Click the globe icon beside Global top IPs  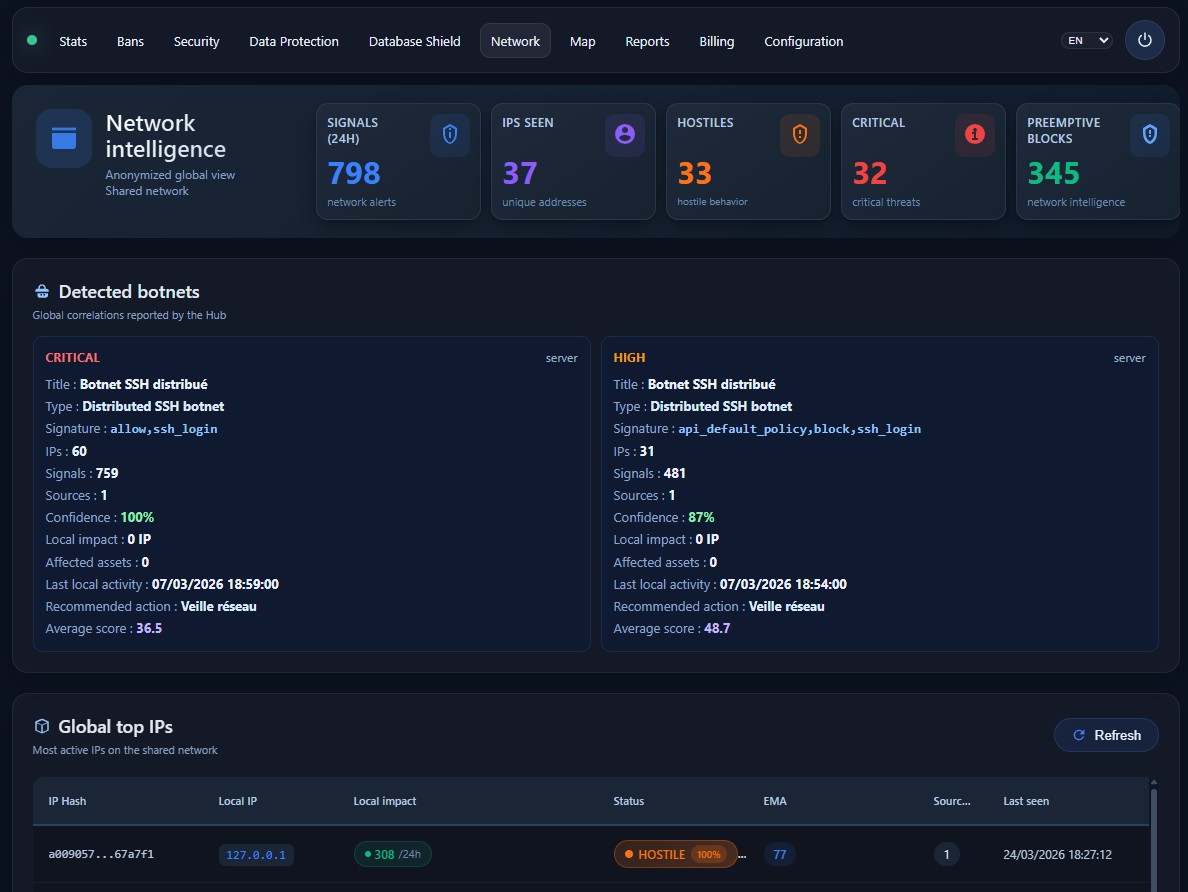41,727
